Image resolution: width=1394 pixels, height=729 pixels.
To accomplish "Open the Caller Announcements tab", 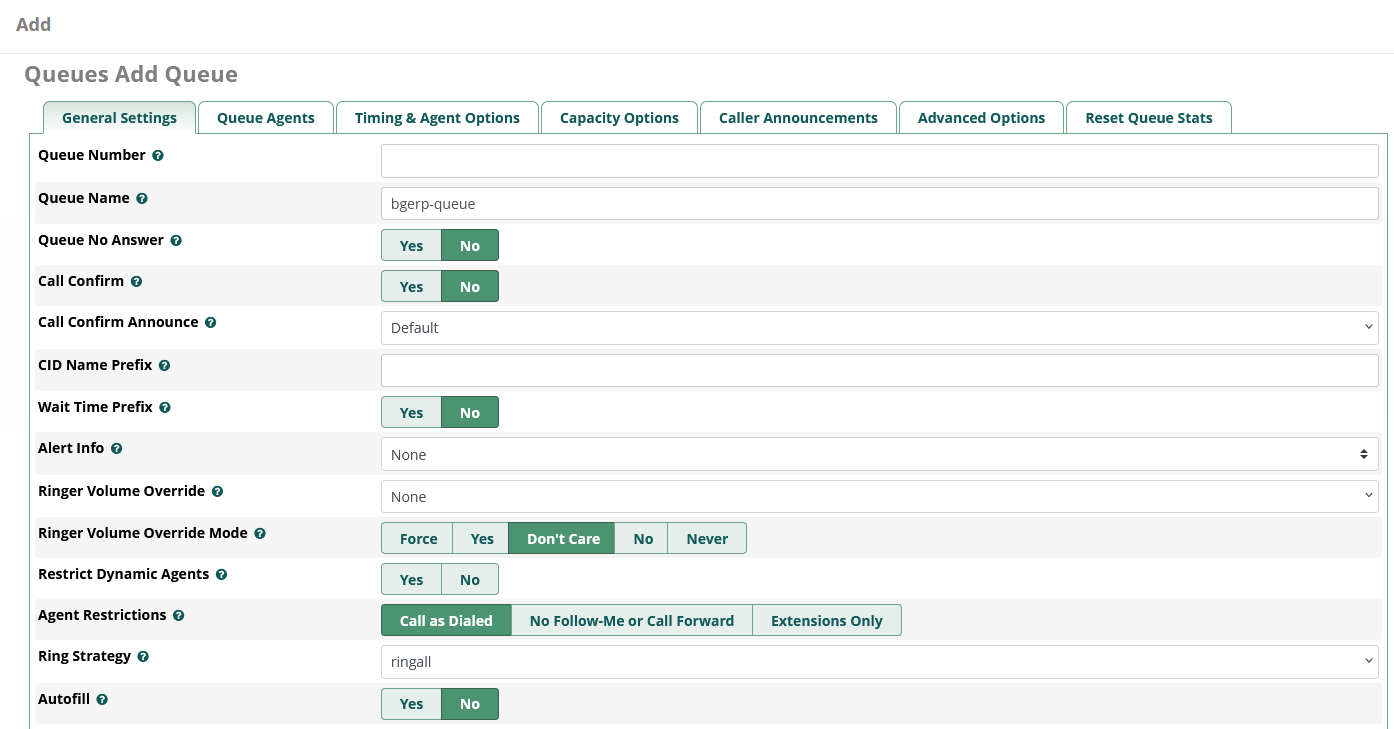I will tap(798, 118).
